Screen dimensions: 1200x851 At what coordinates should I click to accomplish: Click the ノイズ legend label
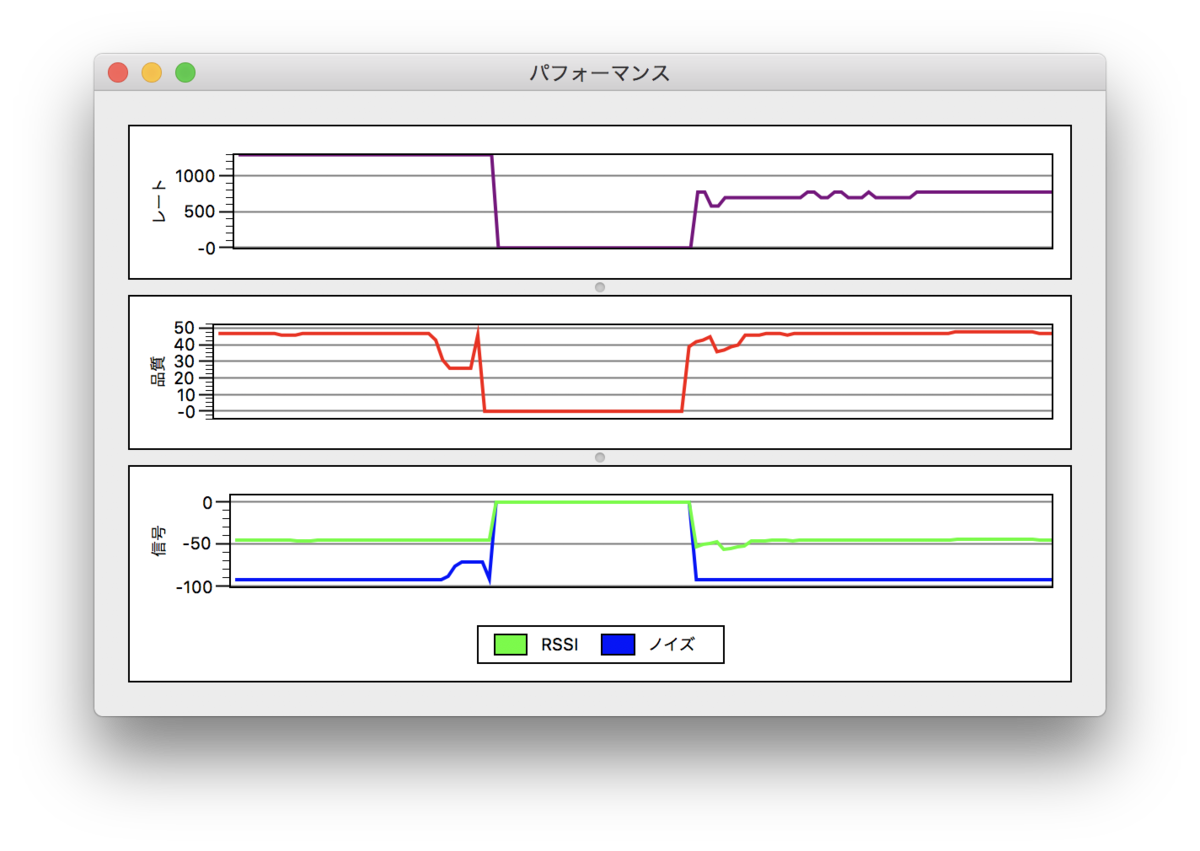tap(672, 645)
